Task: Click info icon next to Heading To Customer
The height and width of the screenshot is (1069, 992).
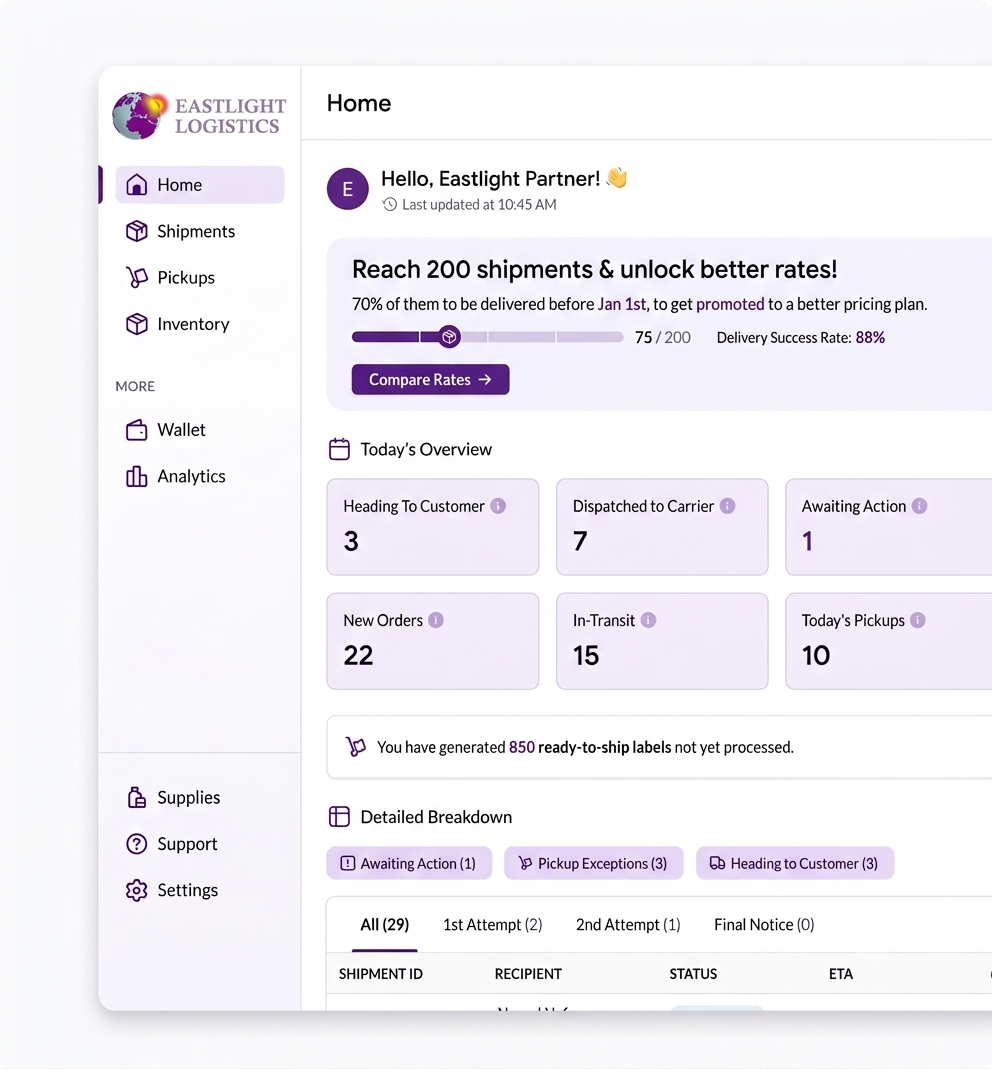Action: [498, 506]
